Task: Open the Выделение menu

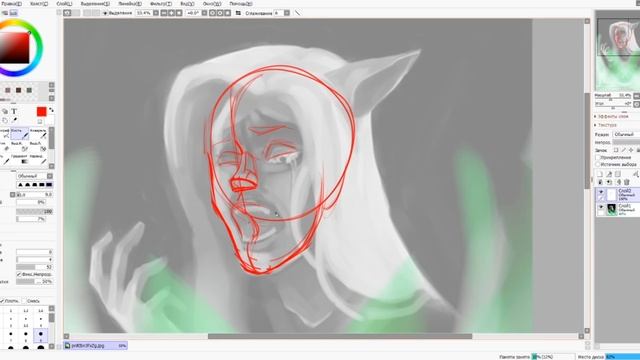Action: coord(95,3)
